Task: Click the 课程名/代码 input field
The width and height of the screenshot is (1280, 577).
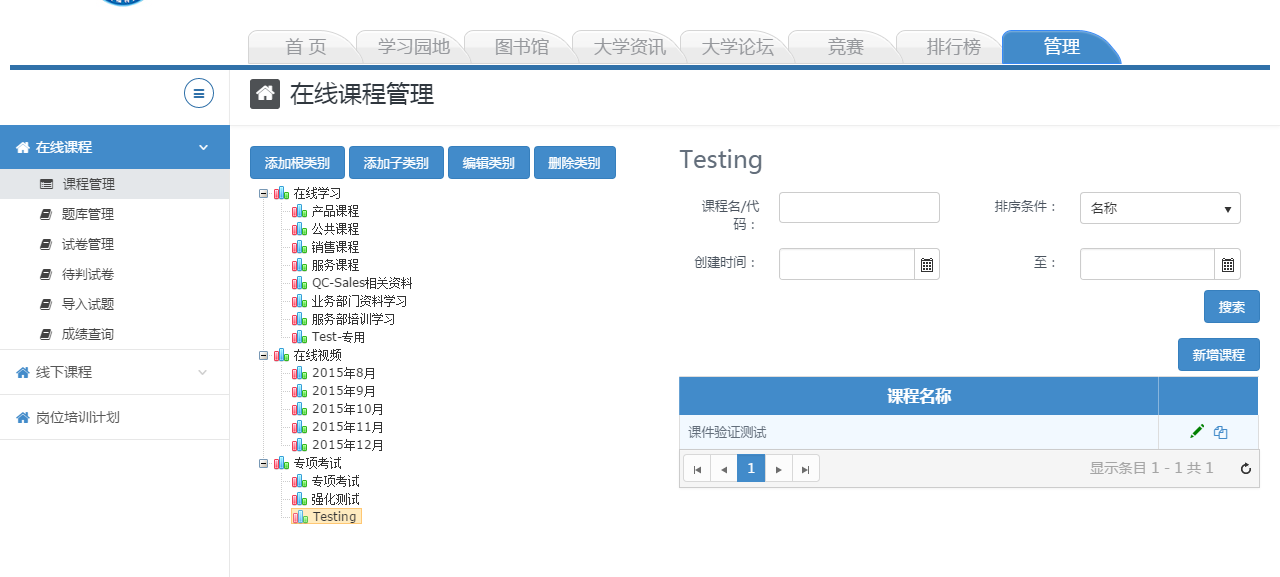Action: tap(859, 208)
